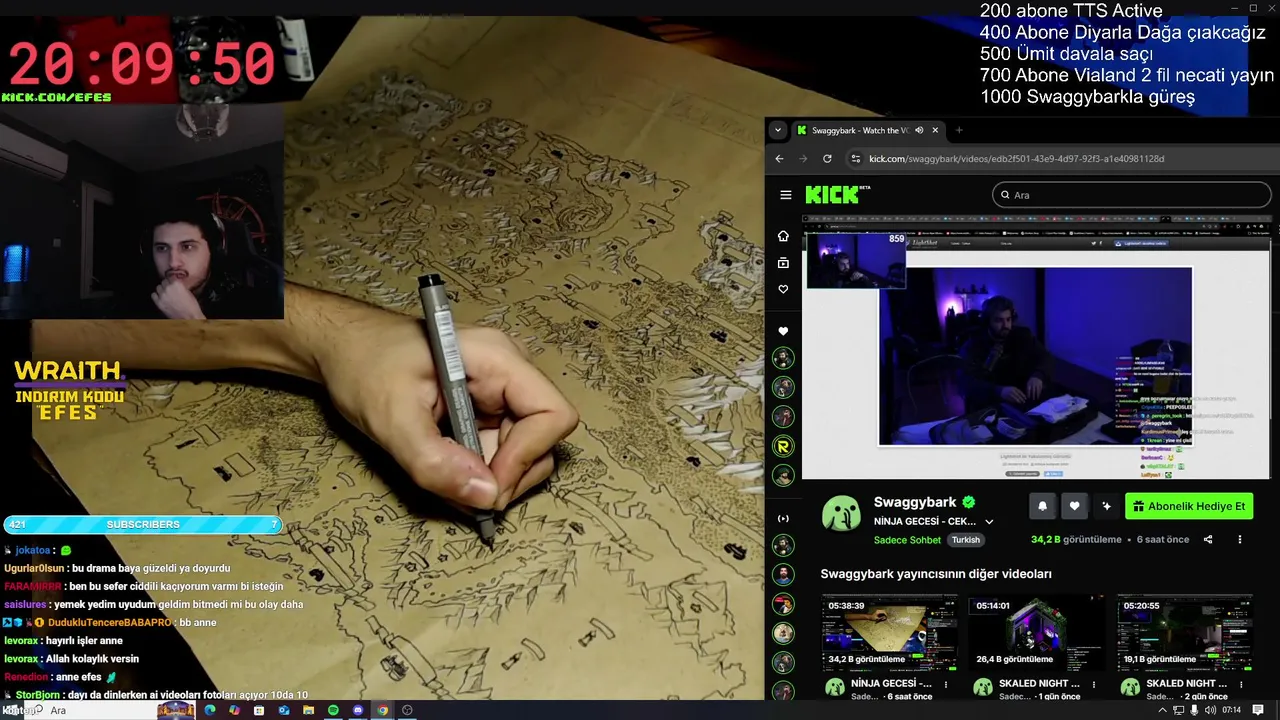
Task: Click the live broadcast icon in sidebar
Action: click(783, 518)
